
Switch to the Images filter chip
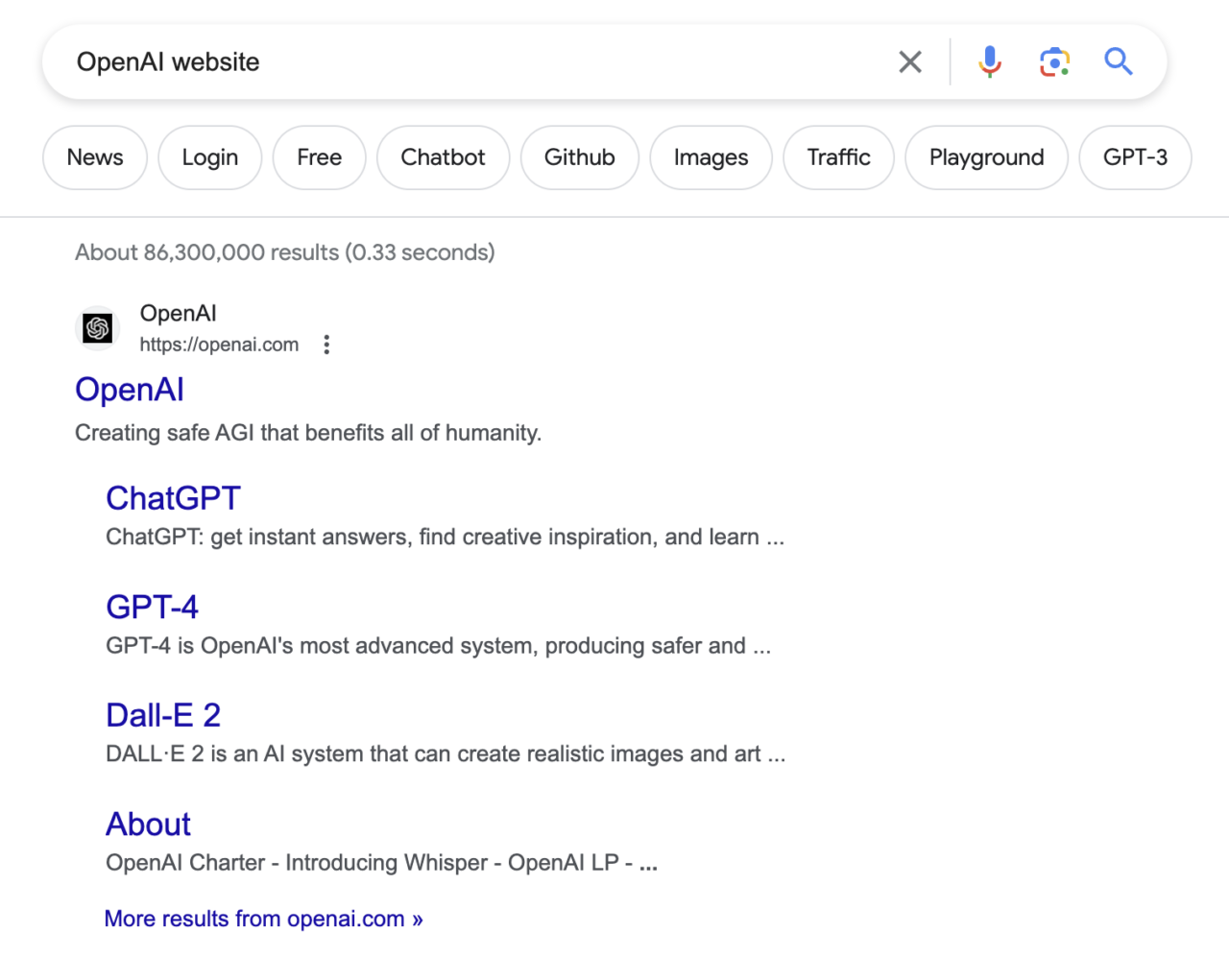point(711,157)
